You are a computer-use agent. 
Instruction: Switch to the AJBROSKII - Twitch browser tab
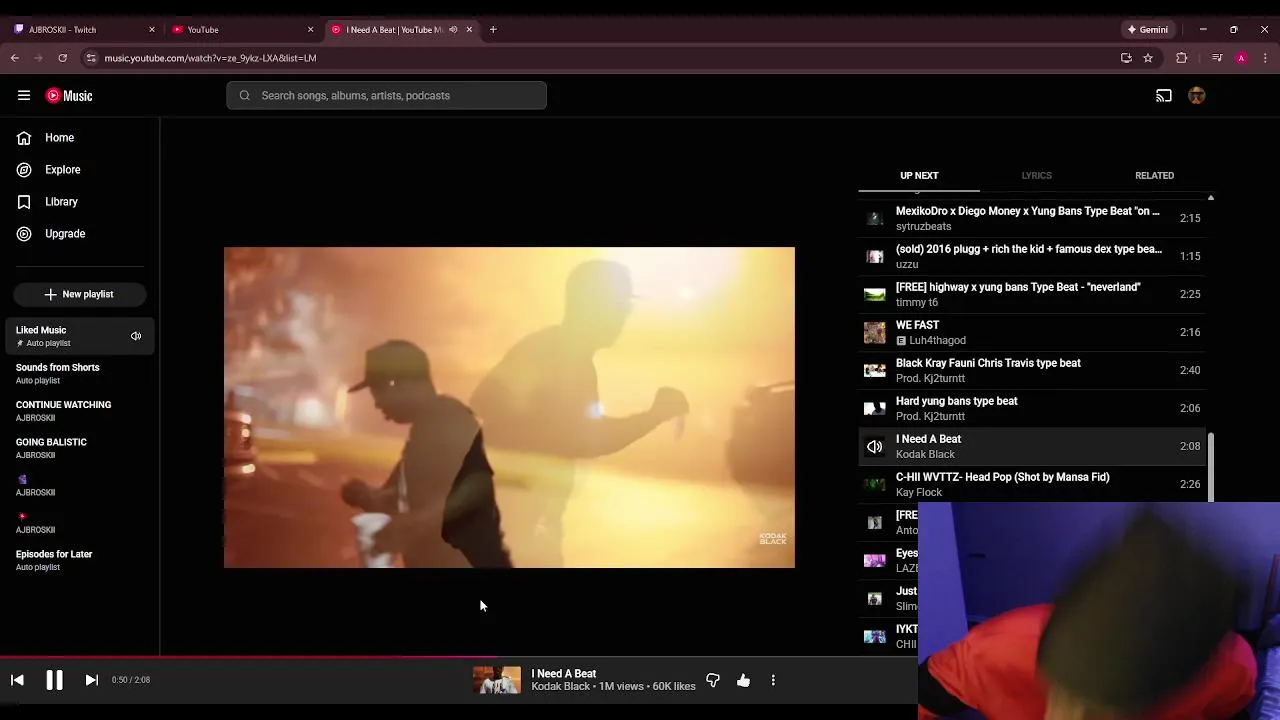(x=84, y=29)
